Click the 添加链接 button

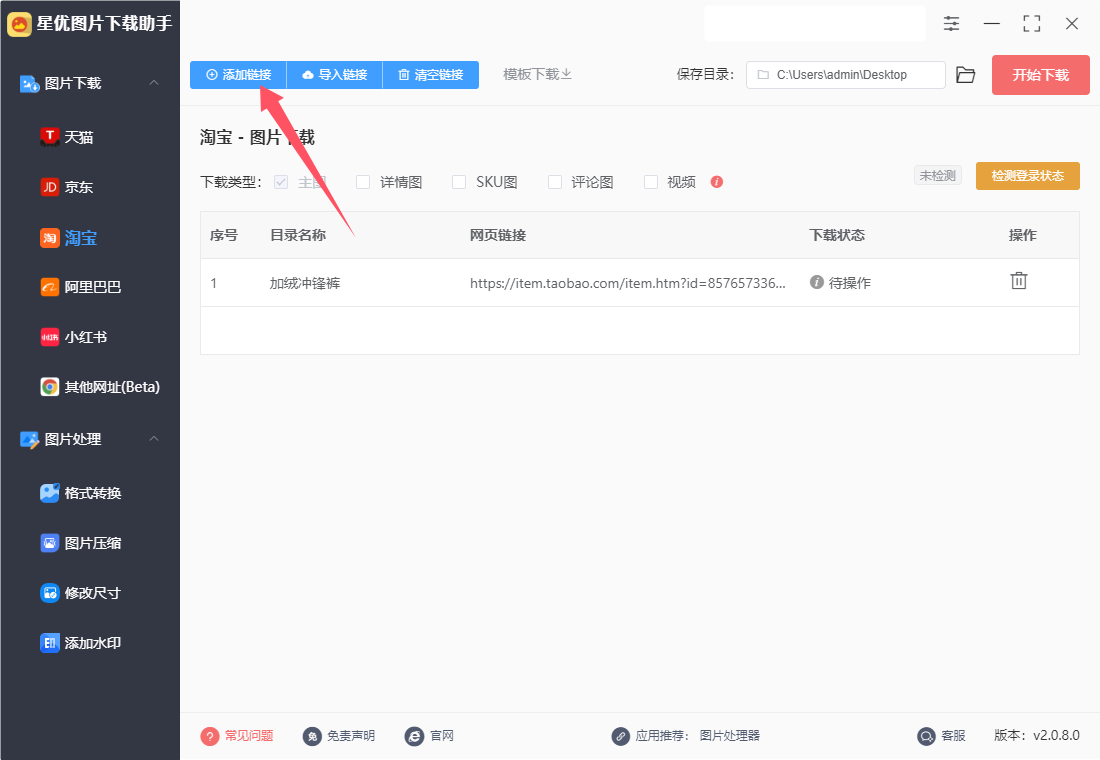pos(239,74)
